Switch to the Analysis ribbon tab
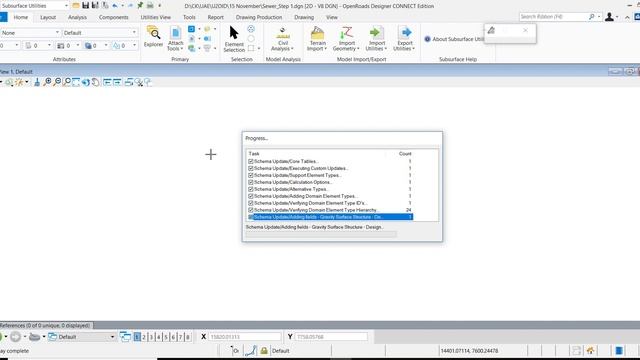 77,17
